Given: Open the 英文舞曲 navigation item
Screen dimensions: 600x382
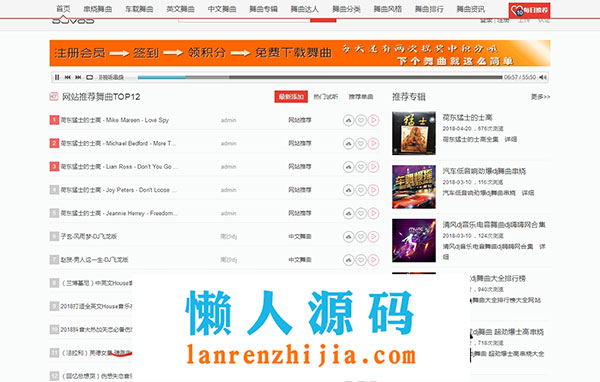Looking at the screenshot, I should pyautogui.click(x=180, y=9).
